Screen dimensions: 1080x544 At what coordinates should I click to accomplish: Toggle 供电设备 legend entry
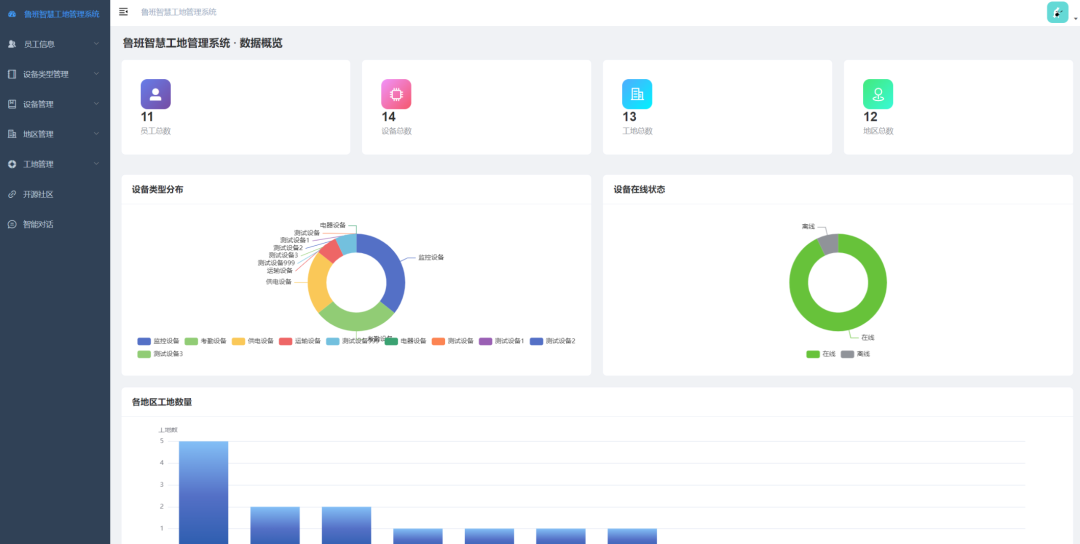tap(253, 341)
